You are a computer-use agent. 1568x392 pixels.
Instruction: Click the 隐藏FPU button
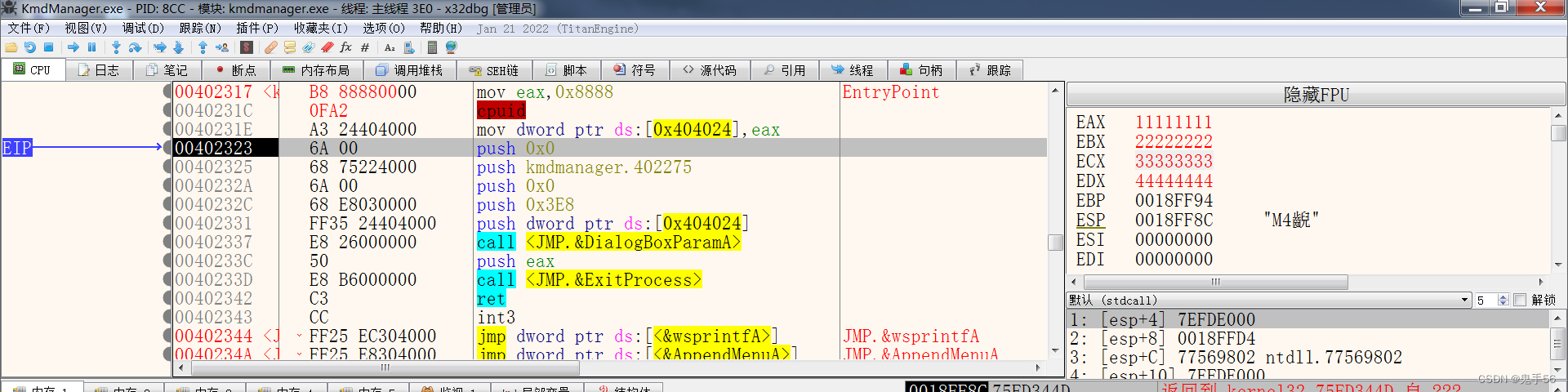click(x=1316, y=95)
